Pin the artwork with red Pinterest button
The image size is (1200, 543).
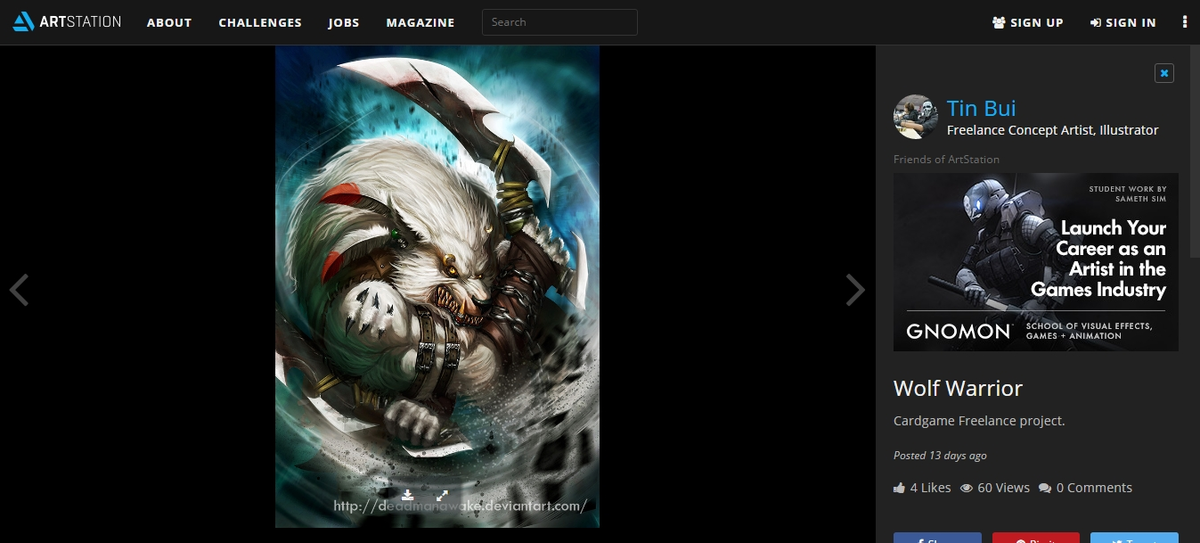pyautogui.click(x=1036, y=538)
